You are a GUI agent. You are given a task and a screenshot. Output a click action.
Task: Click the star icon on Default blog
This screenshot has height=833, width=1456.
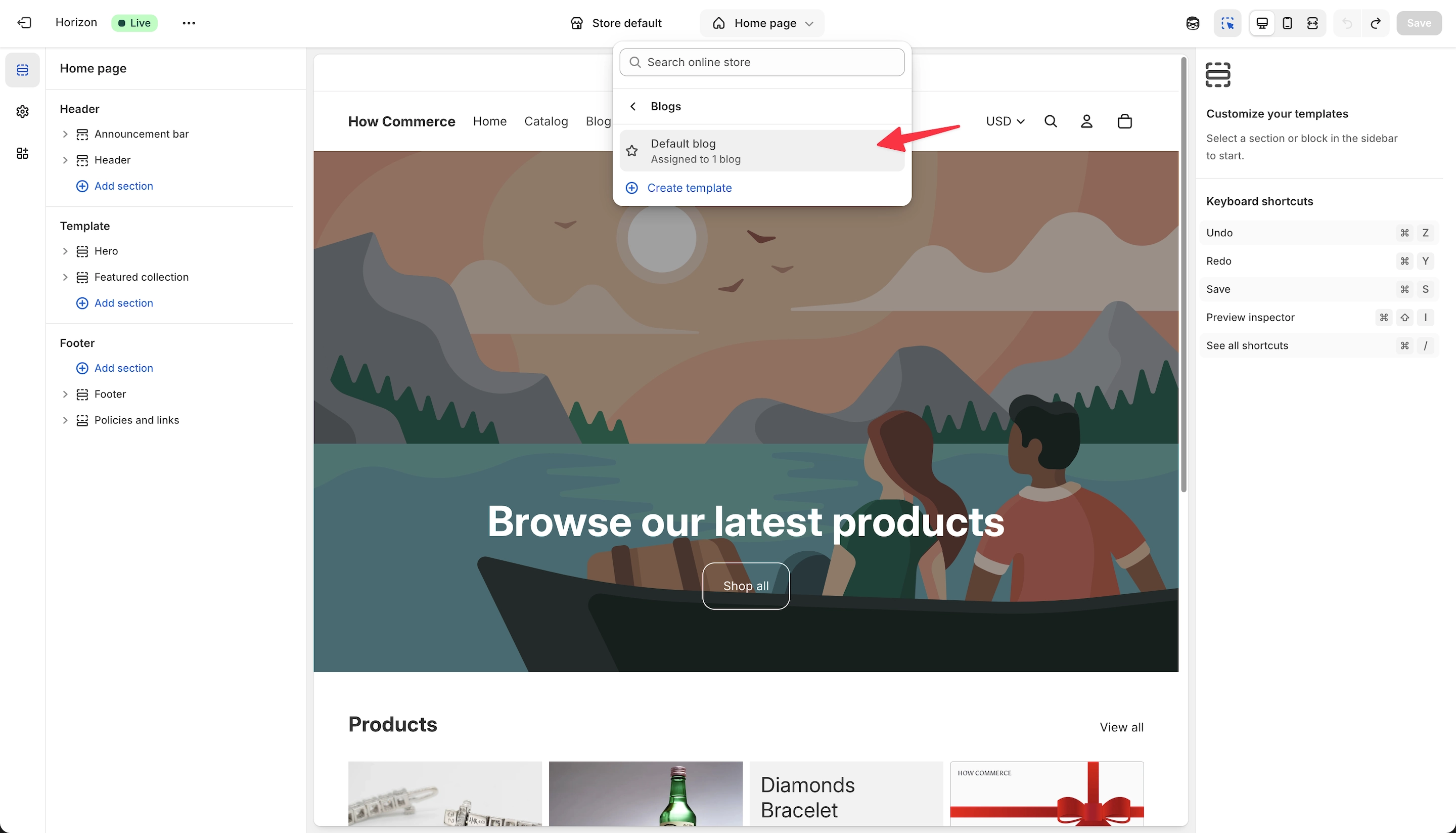[x=632, y=151]
